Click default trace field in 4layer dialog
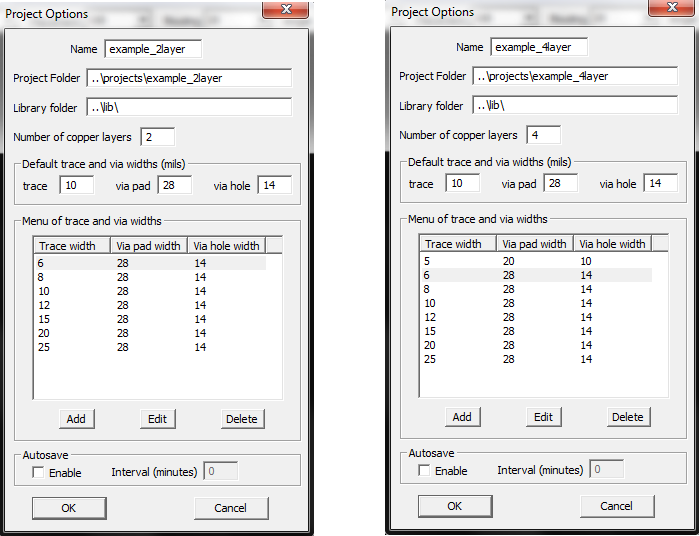The image size is (700, 536). (462, 183)
